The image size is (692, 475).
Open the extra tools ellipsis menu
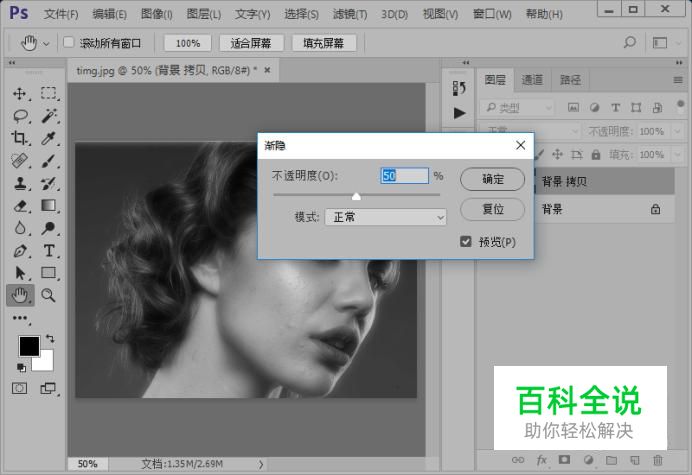[20, 318]
